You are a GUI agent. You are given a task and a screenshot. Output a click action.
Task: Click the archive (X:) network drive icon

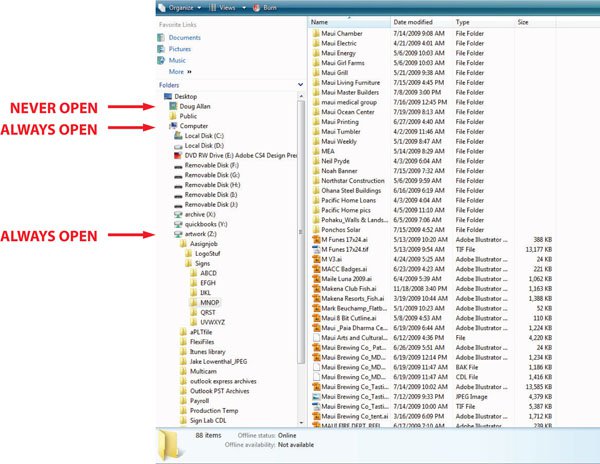point(178,214)
